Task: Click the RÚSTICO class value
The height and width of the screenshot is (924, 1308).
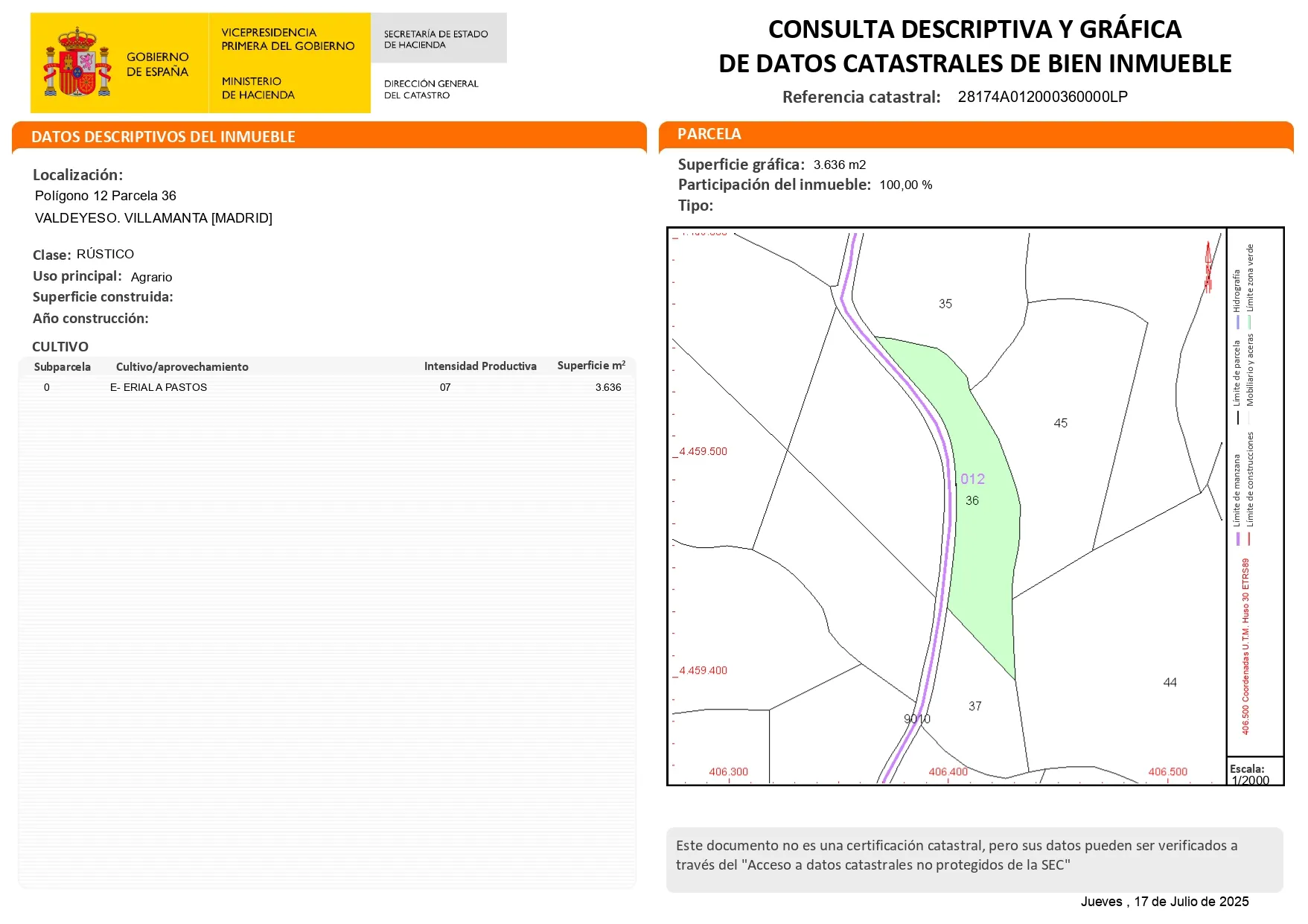Action: [105, 254]
